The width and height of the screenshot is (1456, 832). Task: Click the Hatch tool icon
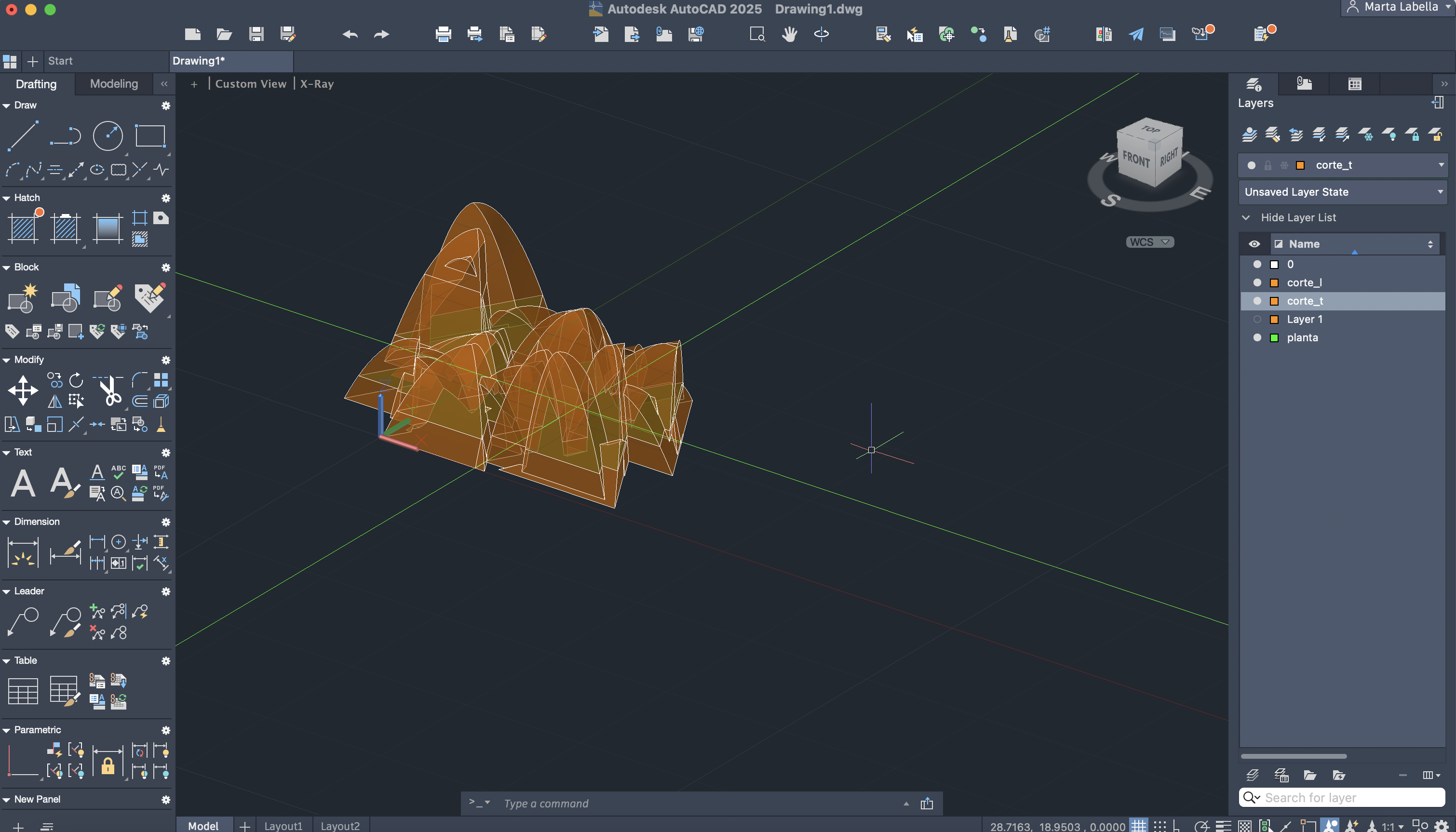coord(23,228)
